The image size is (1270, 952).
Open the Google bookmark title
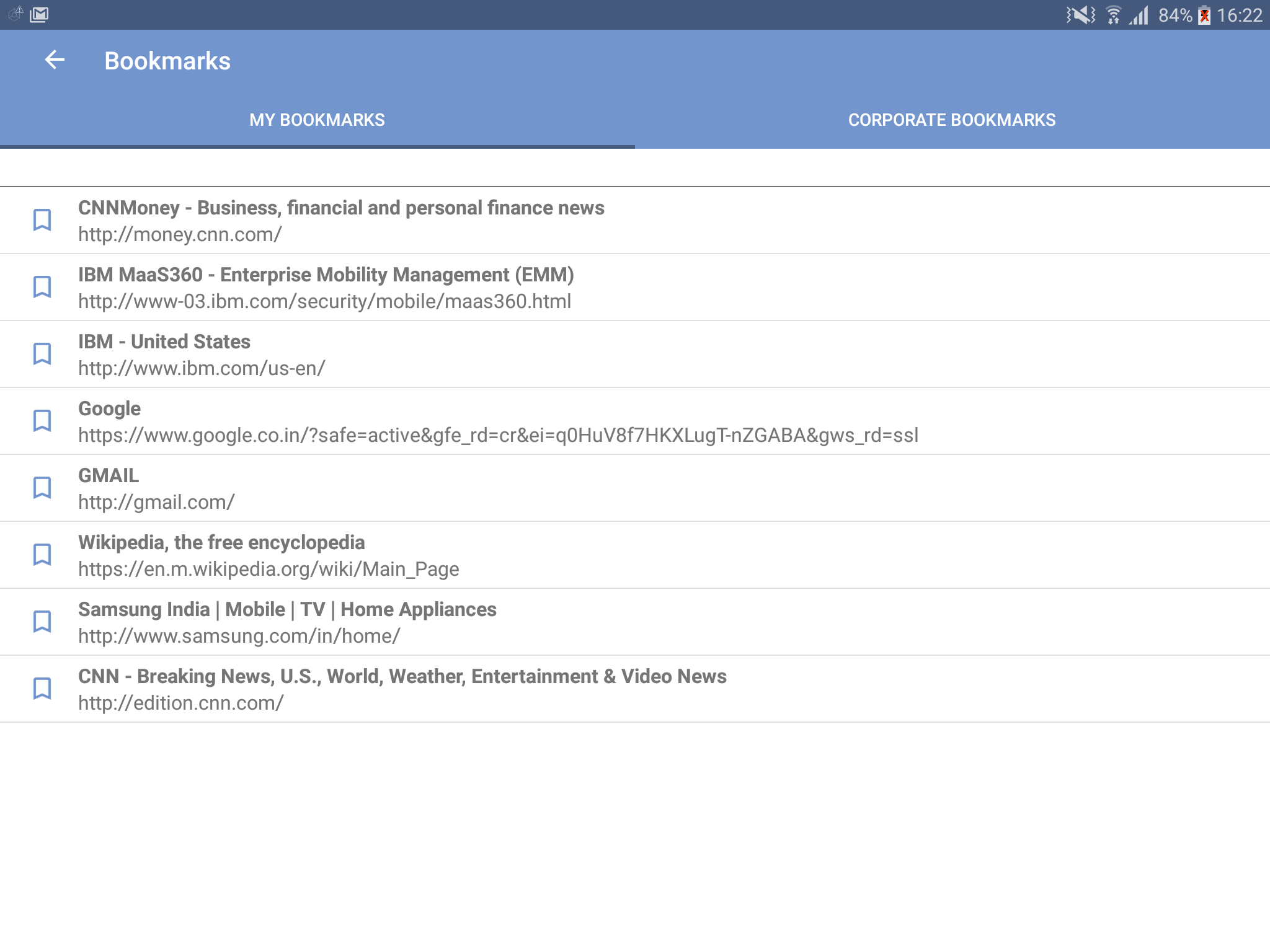109,409
